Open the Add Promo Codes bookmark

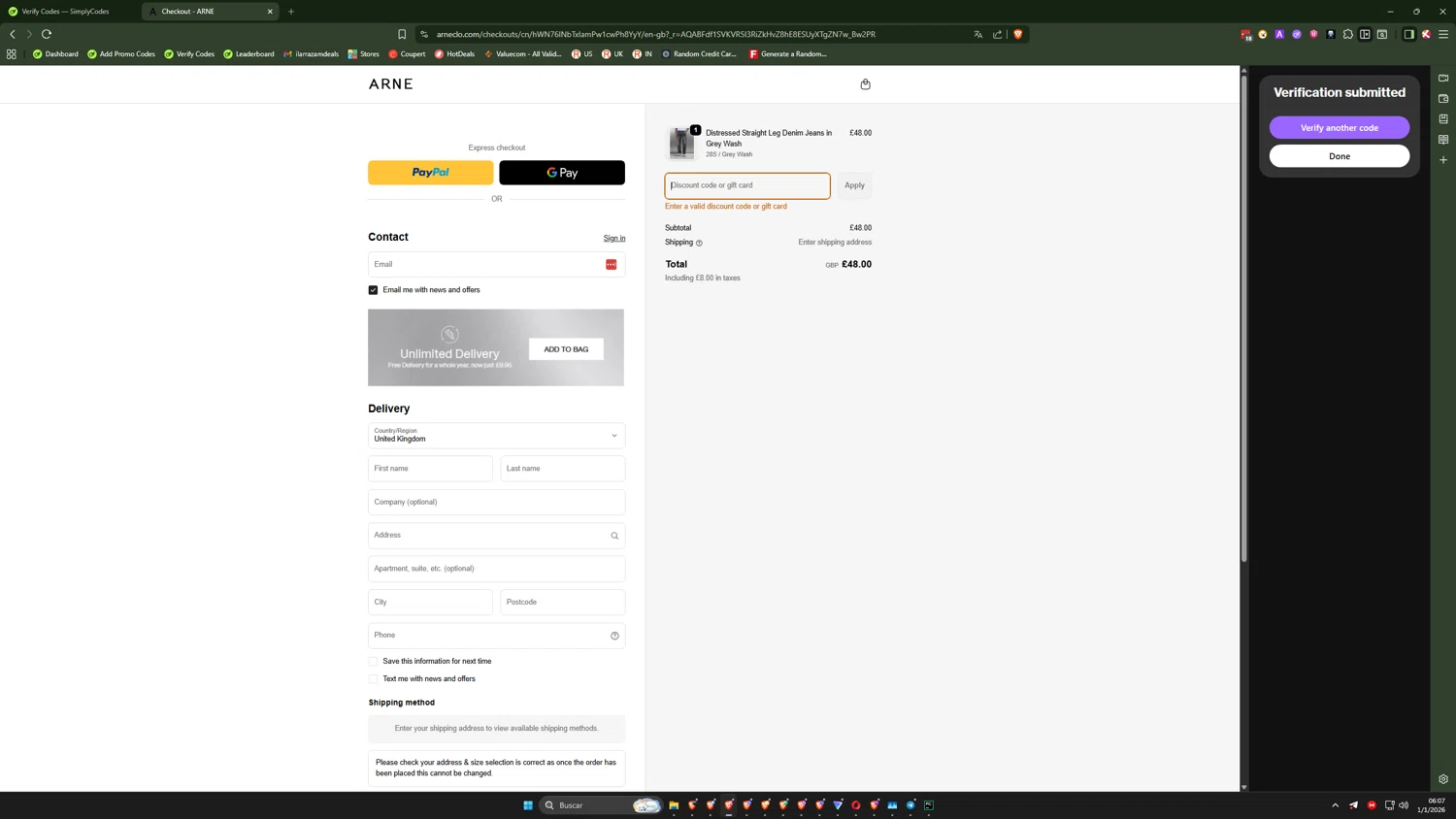[121, 54]
